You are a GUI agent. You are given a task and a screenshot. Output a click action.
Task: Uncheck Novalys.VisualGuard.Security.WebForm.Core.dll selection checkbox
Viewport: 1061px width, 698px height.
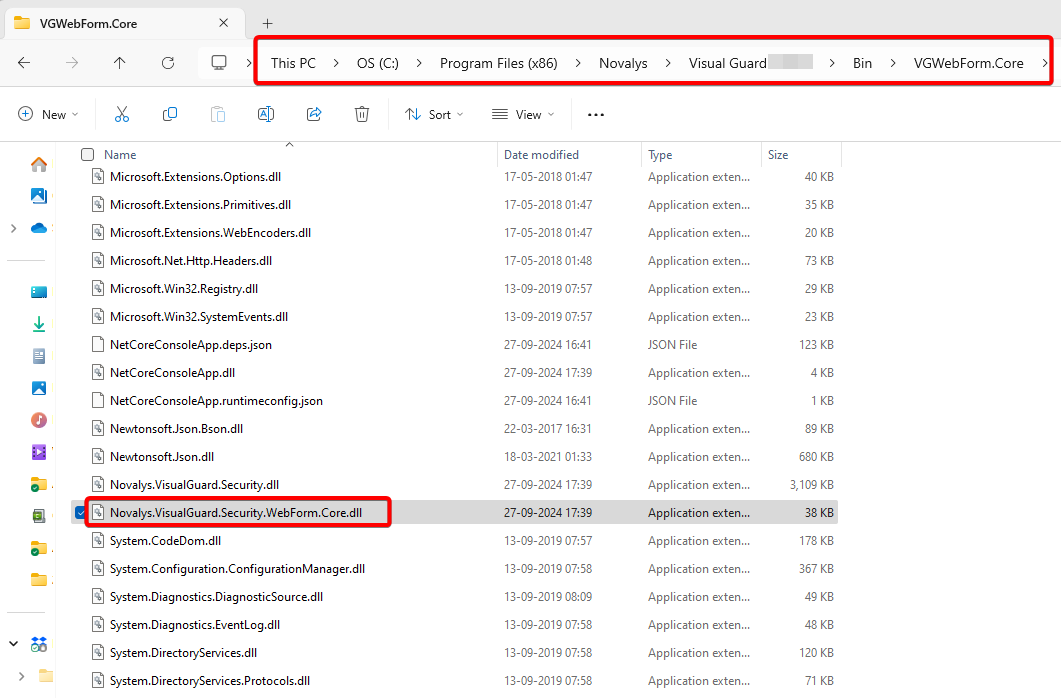pyautogui.click(x=80, y=512)
